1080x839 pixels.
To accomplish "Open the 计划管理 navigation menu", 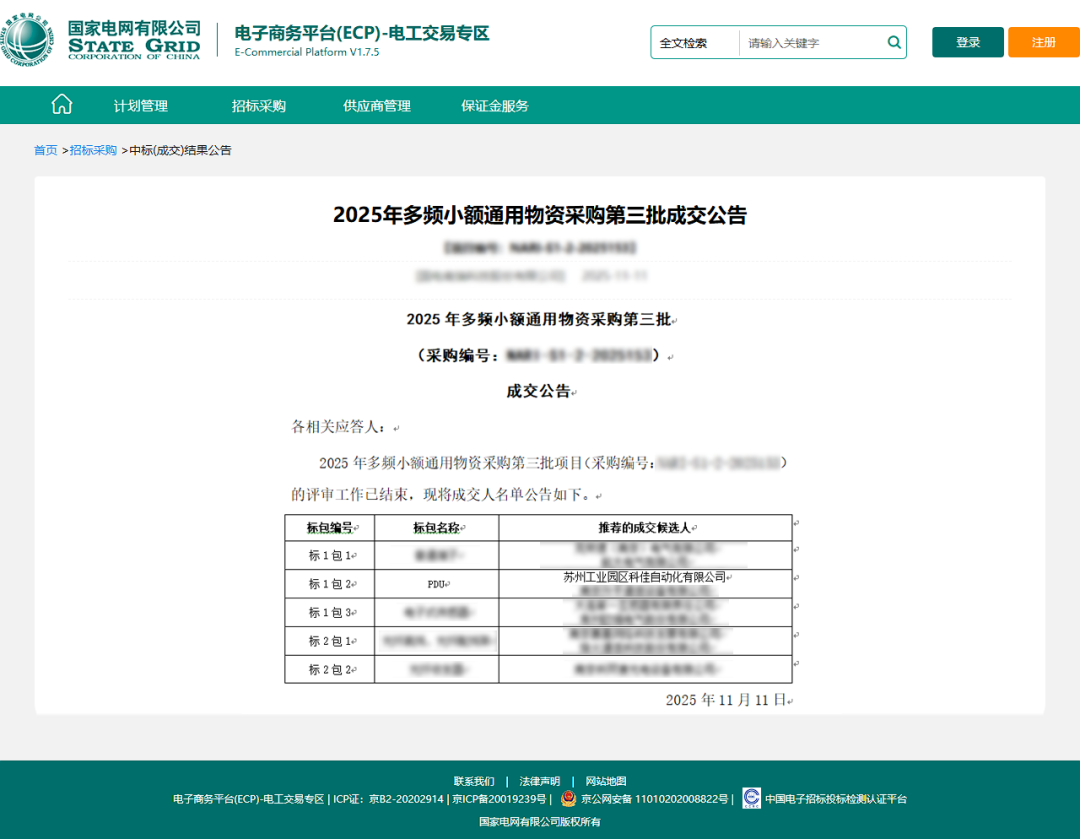I will pos(140,104).
